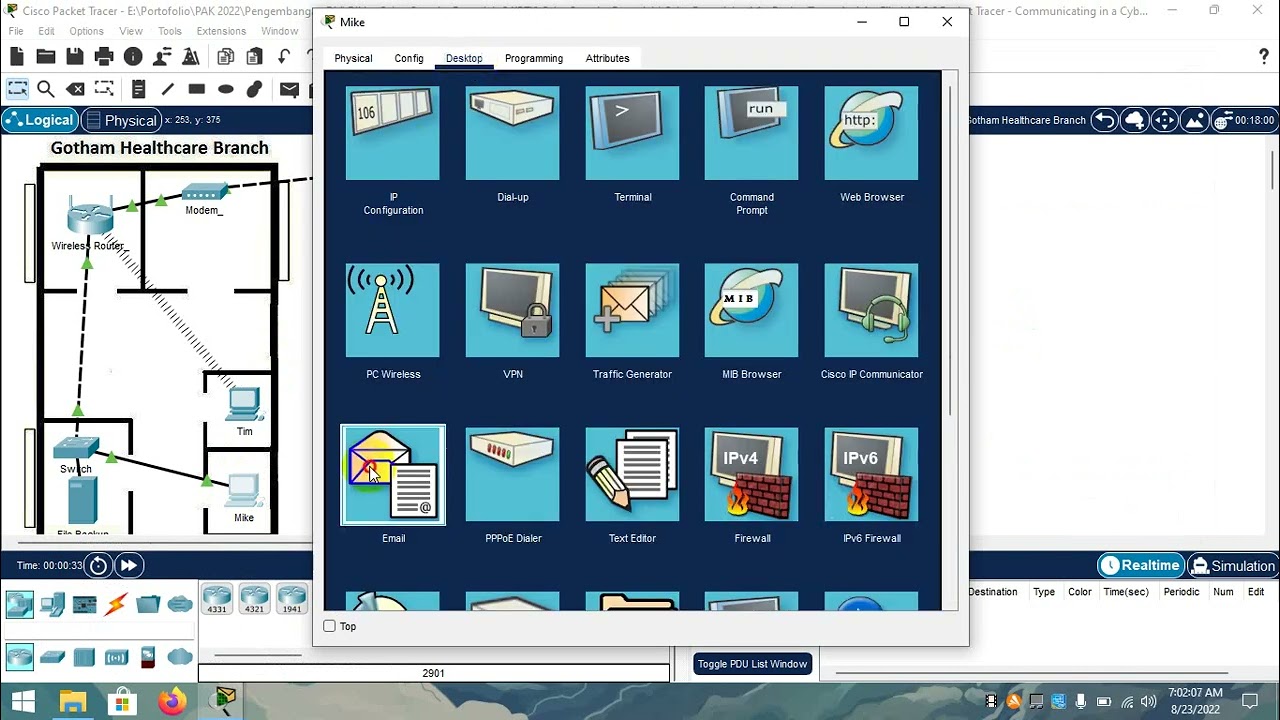Launch Cisco IP Communicator
Image resolution: width=1280 pixels, height=720 pixels.
click(872, 310)
